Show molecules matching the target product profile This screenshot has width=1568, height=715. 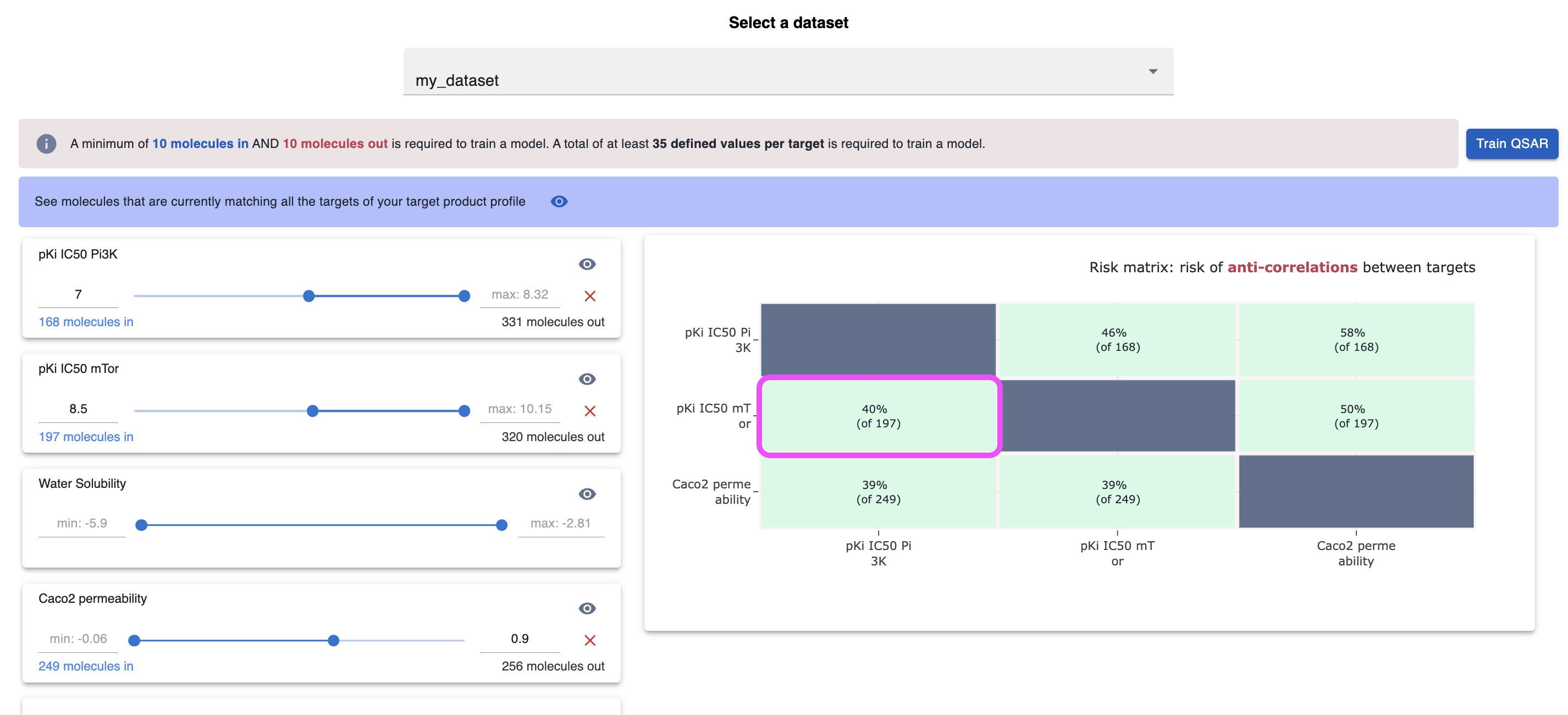coord(559,202)
